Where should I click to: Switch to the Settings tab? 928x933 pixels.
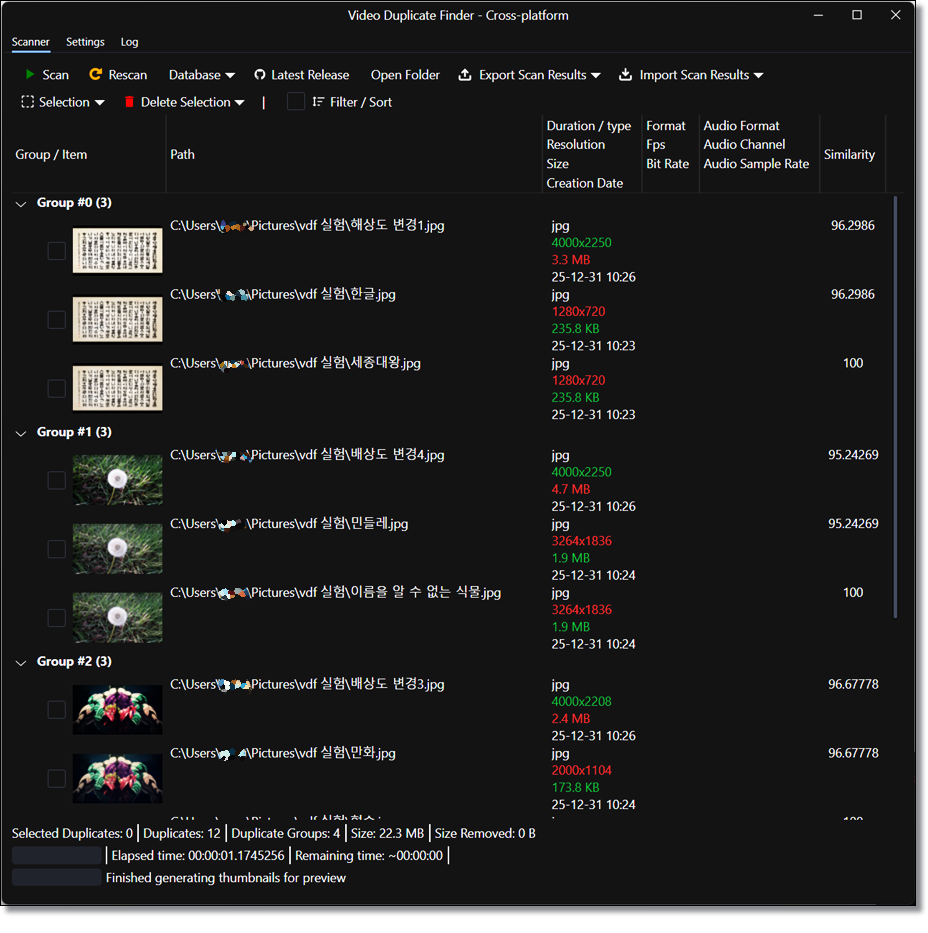[x=85, y=42]
